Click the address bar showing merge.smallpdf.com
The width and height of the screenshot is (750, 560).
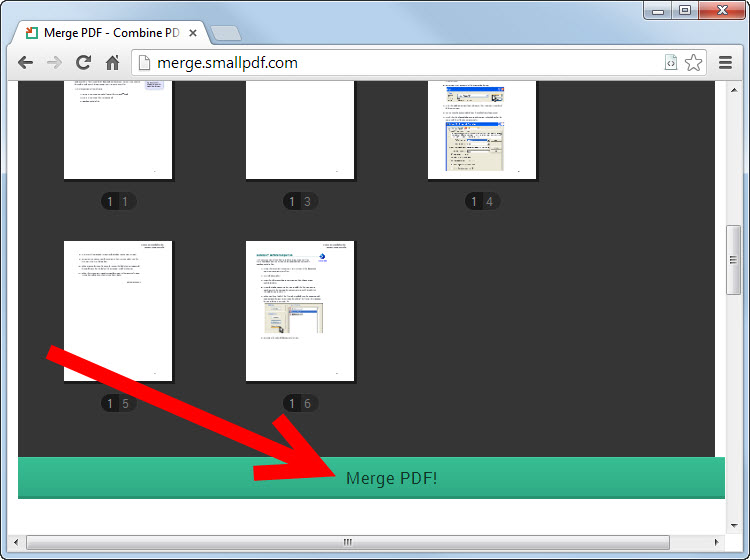click(419, 63)
